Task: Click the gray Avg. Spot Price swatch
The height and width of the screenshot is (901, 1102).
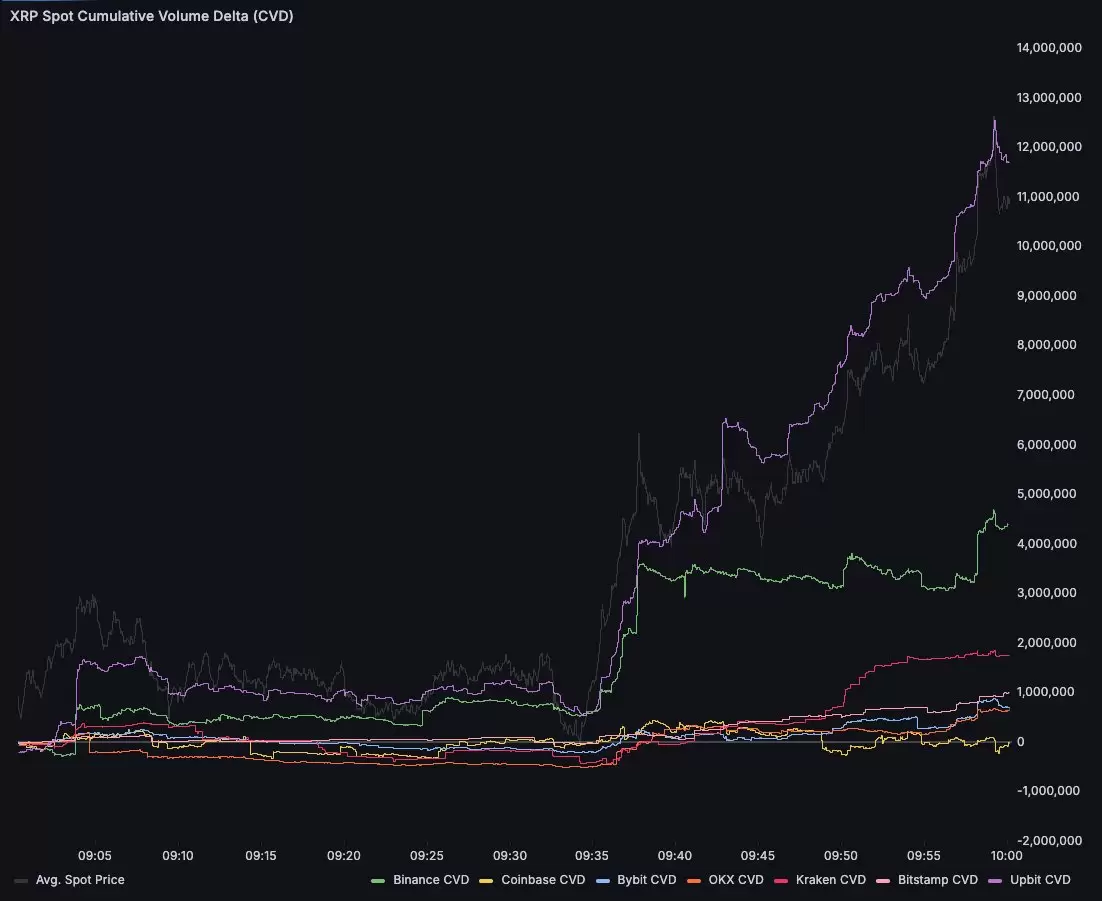Action: click(21, 881)
